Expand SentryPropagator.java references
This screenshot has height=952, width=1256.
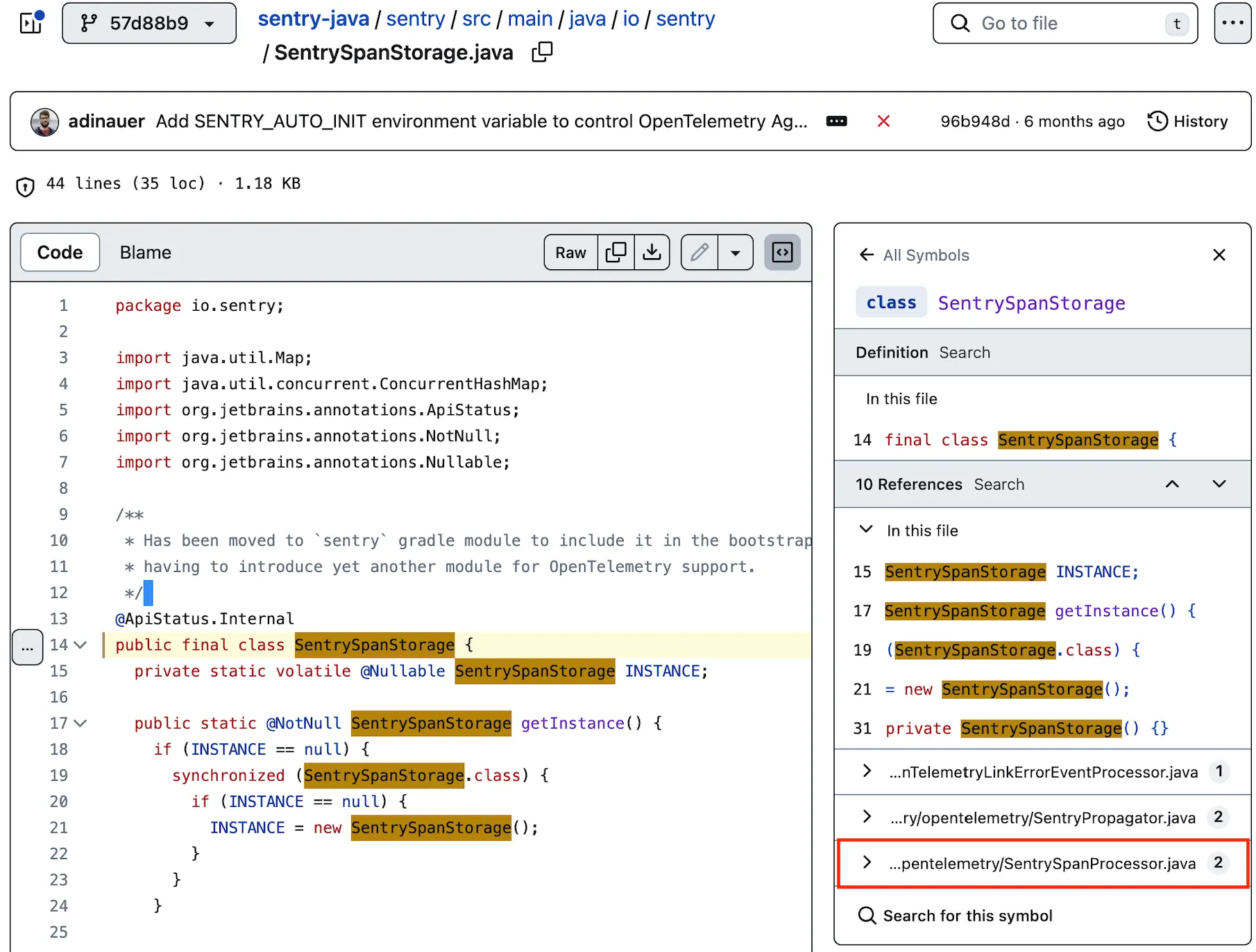click(x=867, y=817)
